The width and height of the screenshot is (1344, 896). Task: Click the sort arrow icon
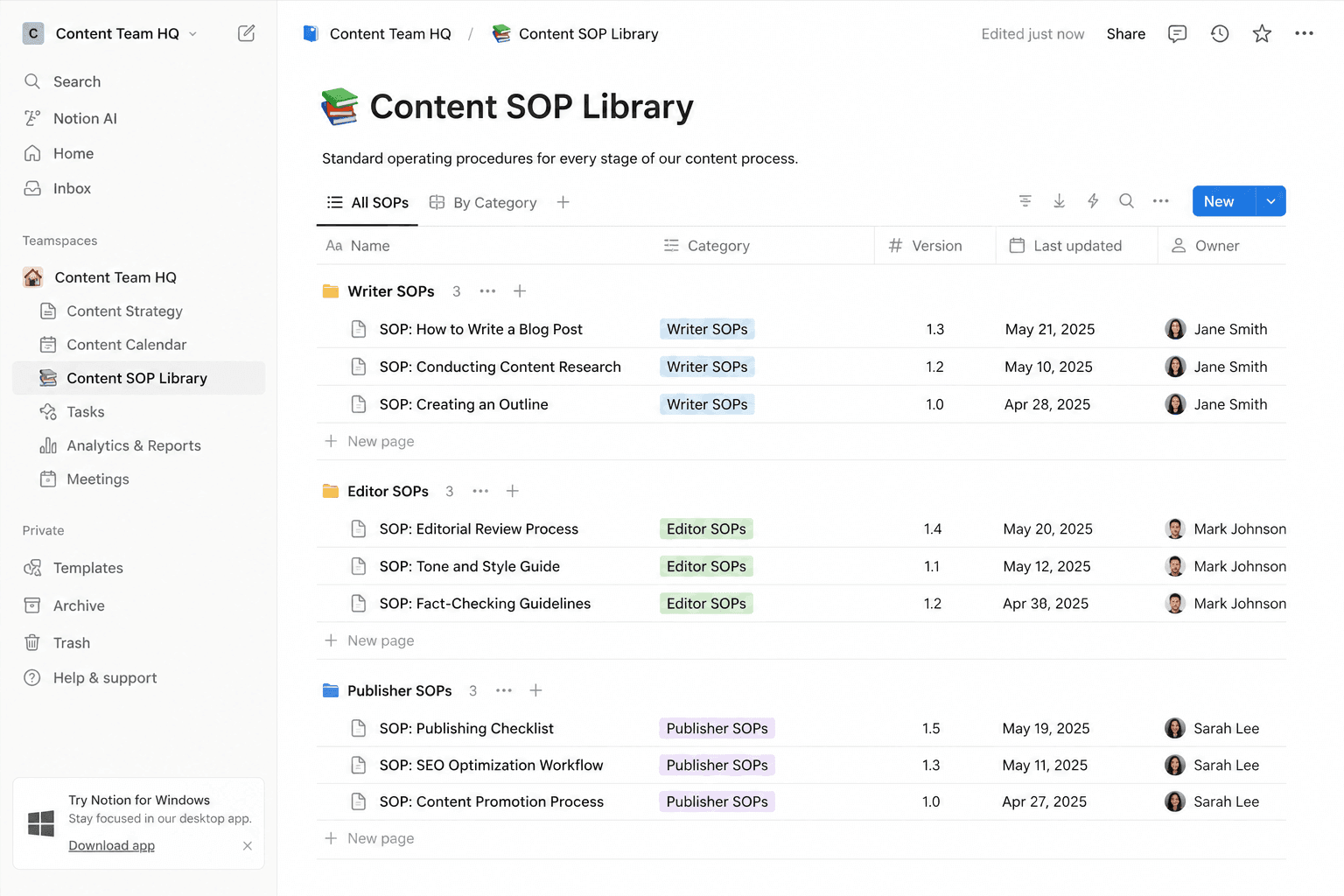[x=1059, y=201]
